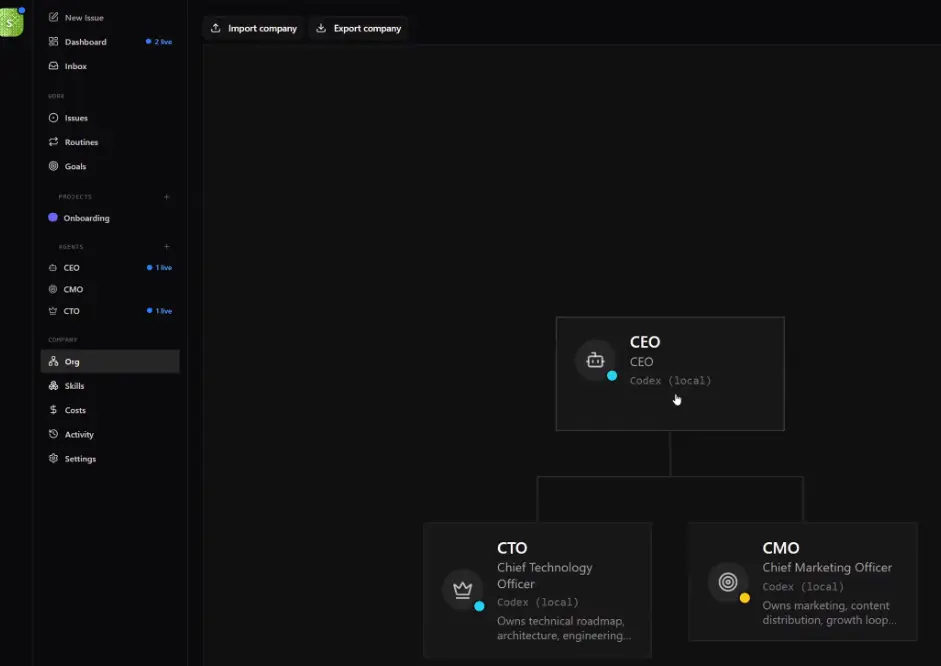The width and height of the screenshot is (941, 666).
Task: Open the Skills page in sidebar
Action: pyautogui.click(x=74, y=386)
